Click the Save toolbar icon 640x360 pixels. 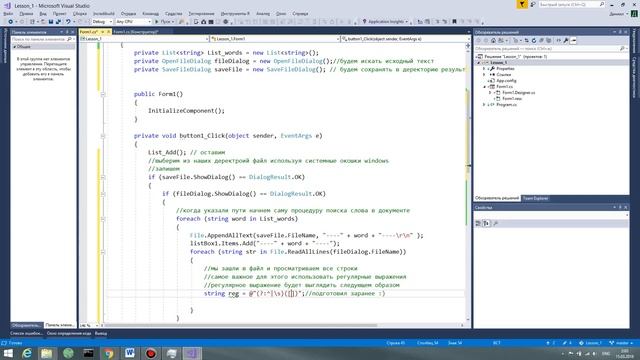tap(51, 22)
